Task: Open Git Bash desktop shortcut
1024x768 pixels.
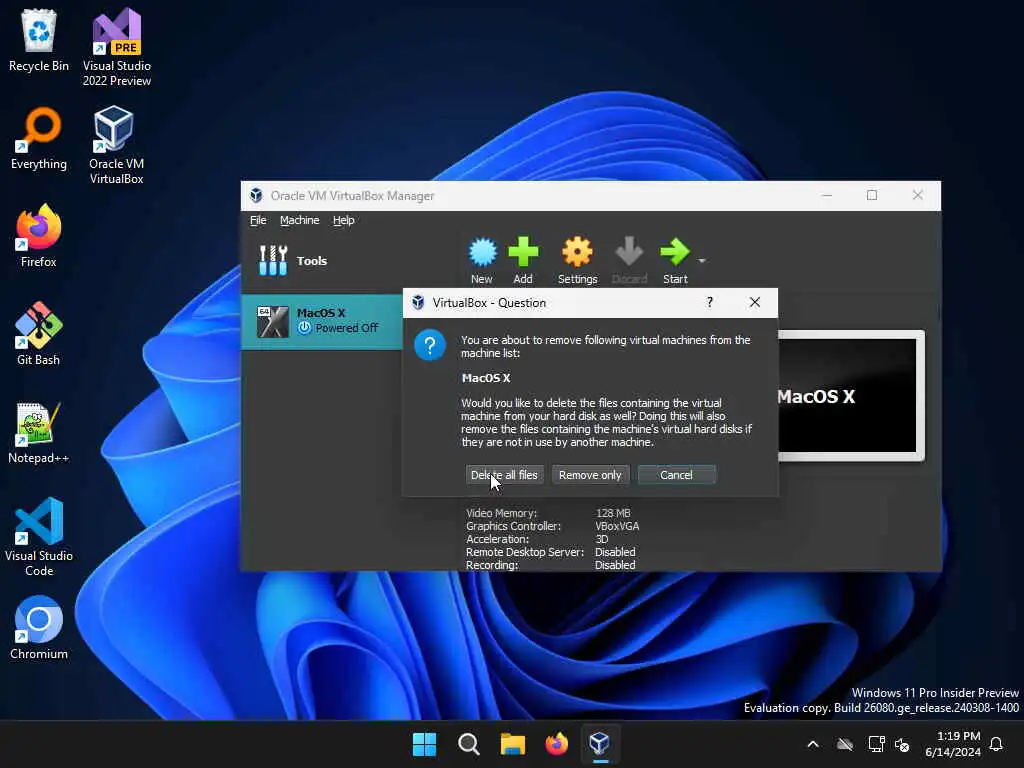Action: click(39, 334)
